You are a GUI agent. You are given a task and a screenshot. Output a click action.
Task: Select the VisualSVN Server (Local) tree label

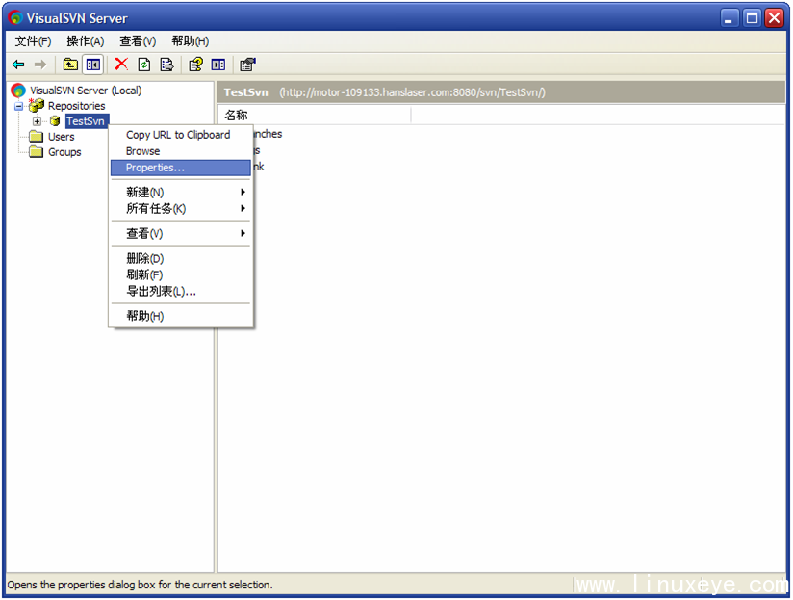[85, 91]
